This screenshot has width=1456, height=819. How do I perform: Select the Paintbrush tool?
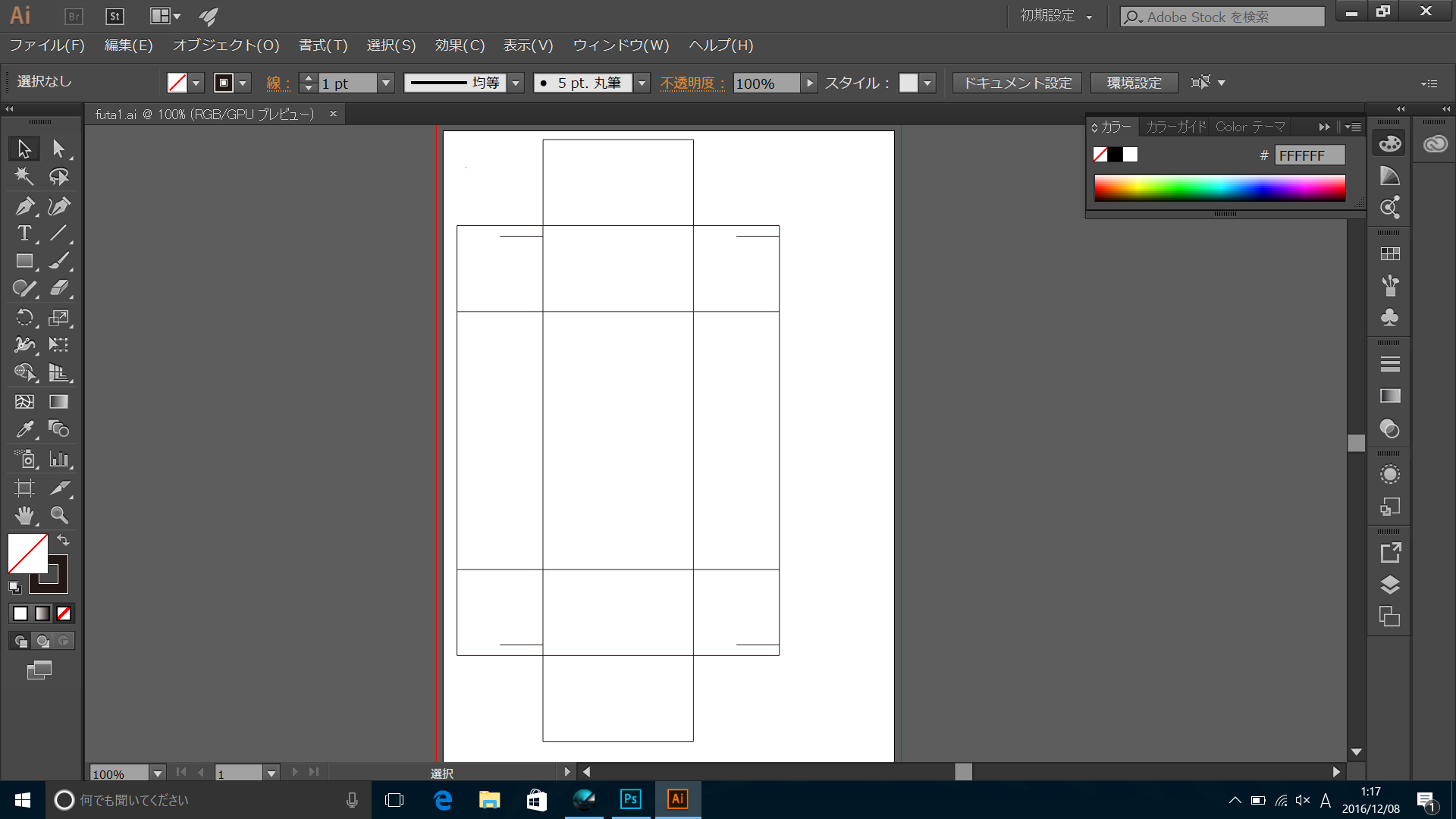tap(59, 261)
